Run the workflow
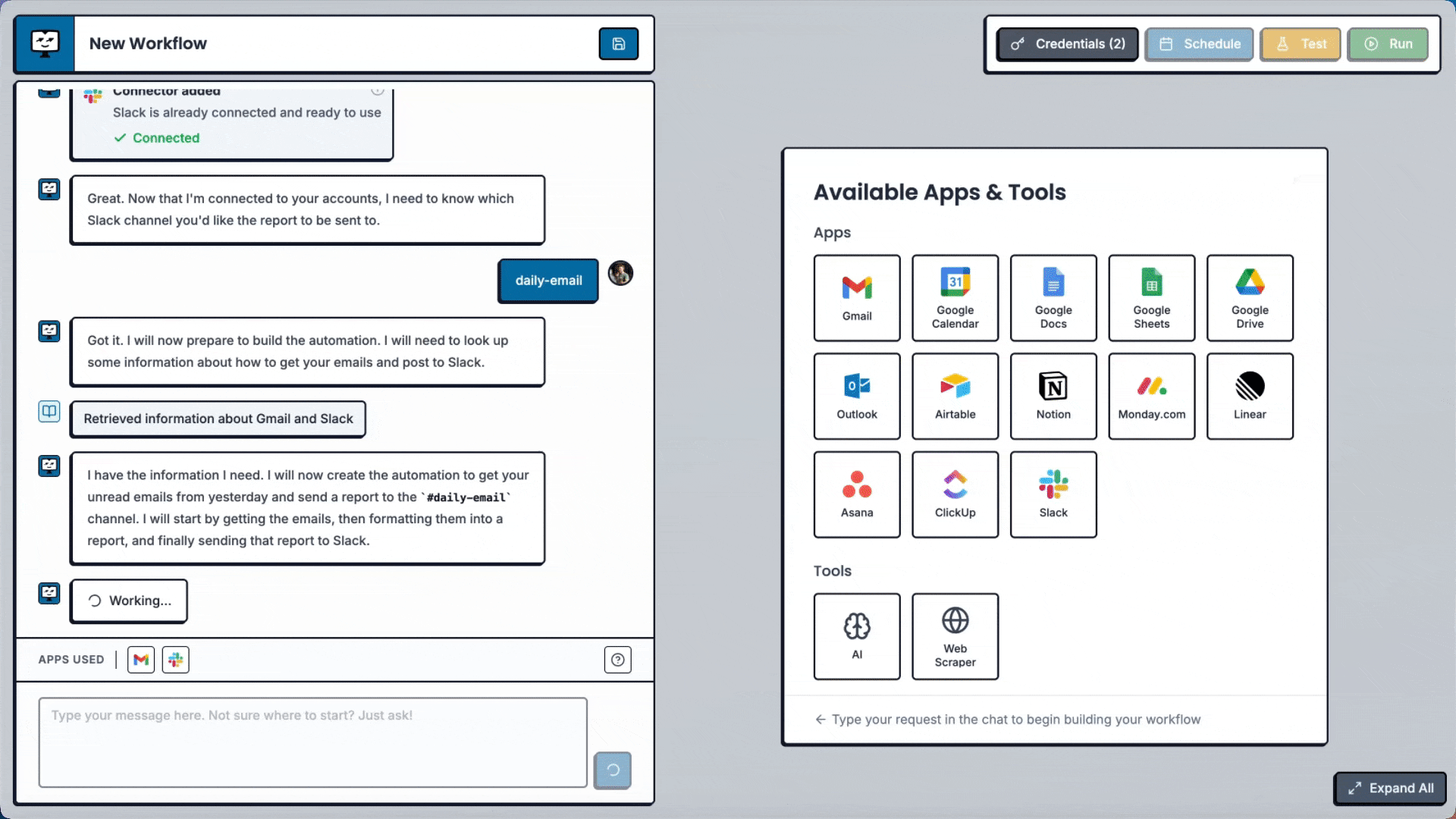The width and height of the screenshot is (1456, 819). (1388, 44)
